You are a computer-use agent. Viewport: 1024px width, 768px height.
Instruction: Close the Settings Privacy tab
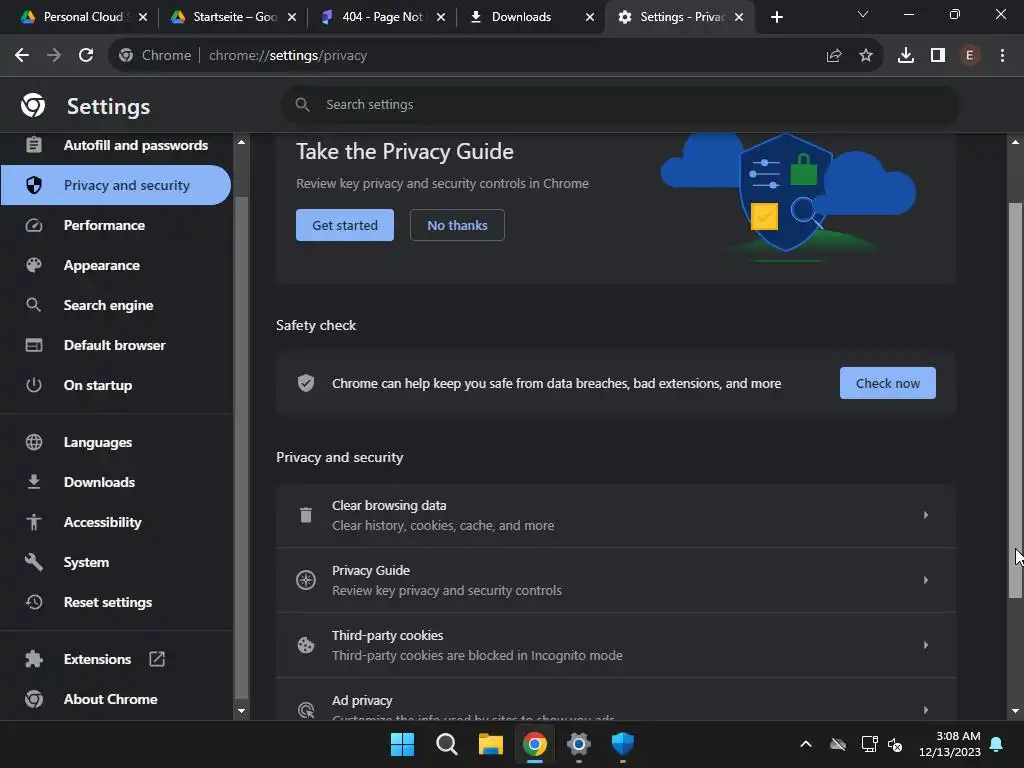[x=739, y=17]
